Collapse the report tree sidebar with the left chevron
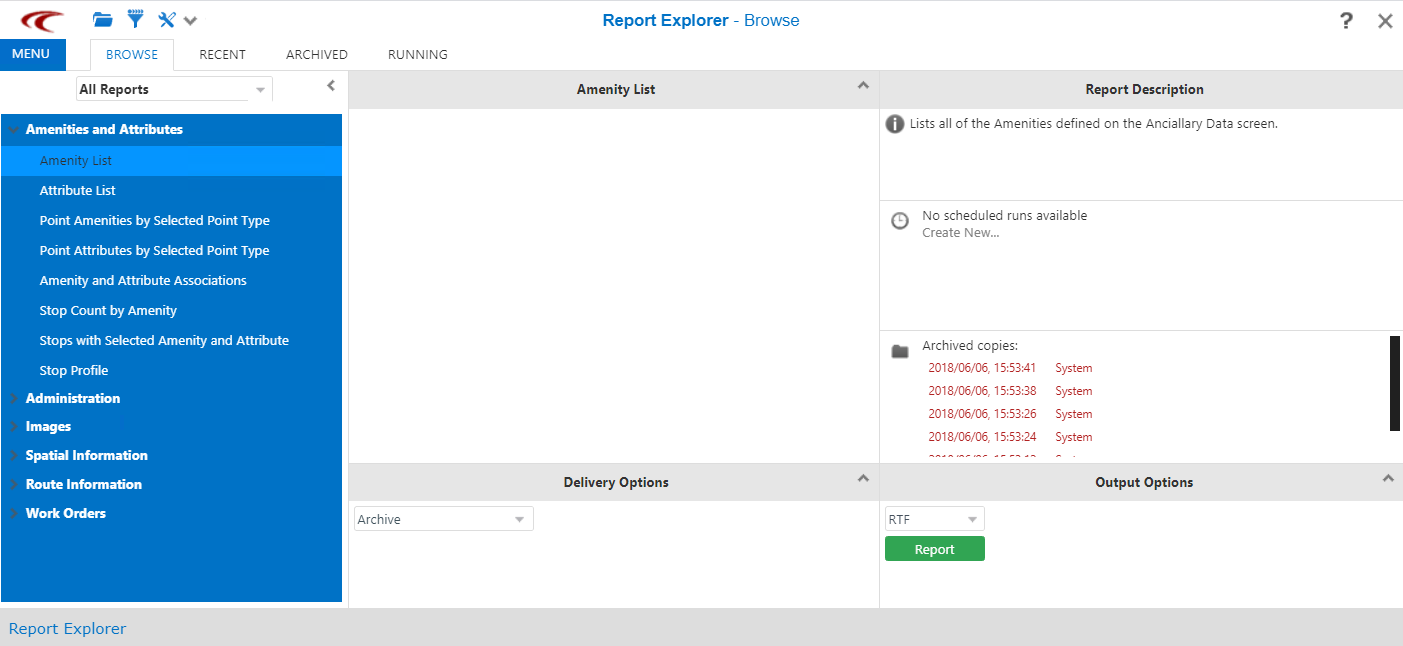This screenshot has height=646, width=1403. coord(330,88)
